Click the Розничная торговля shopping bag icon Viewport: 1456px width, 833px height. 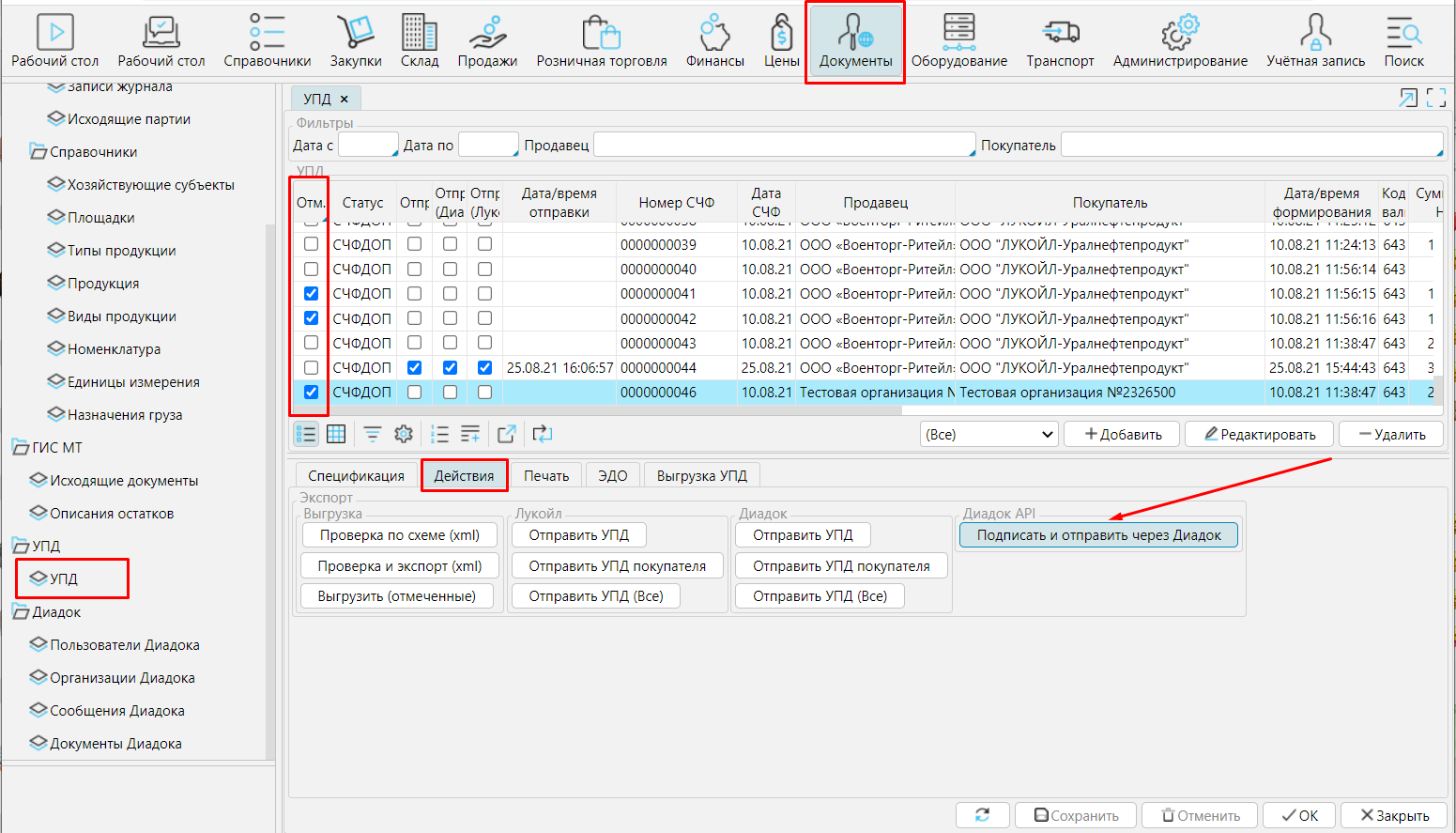tap(601, 42)
